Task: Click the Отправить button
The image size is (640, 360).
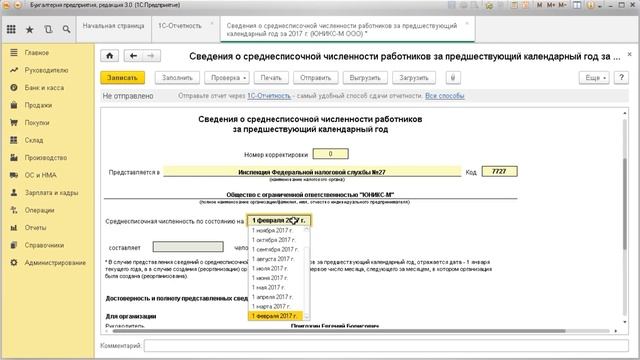Action: point(316,78)
